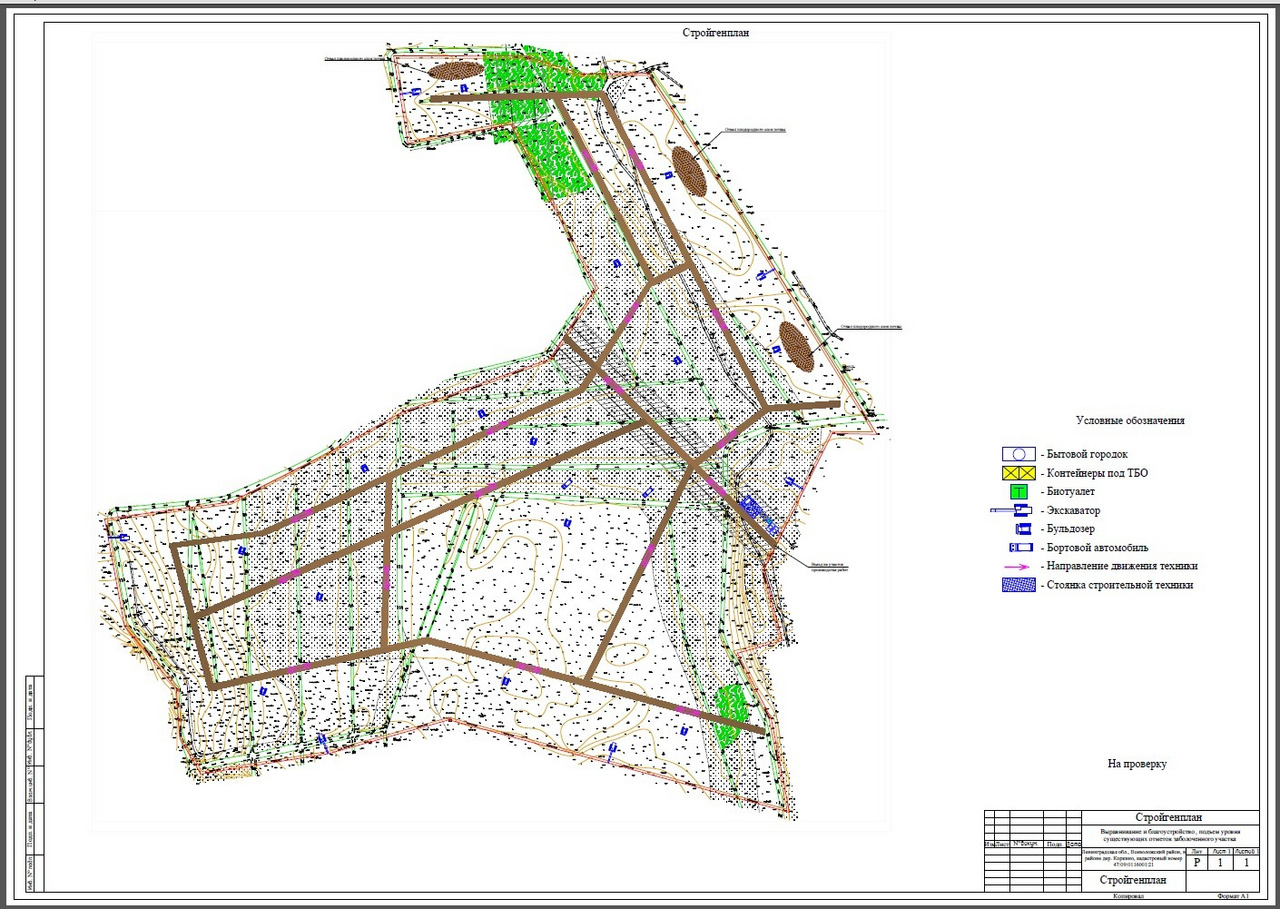Click the stage letter 'Р' in the title block
Viewport: 1280px width, 909px height.
pyautogui.click(x=1197, y=862)
